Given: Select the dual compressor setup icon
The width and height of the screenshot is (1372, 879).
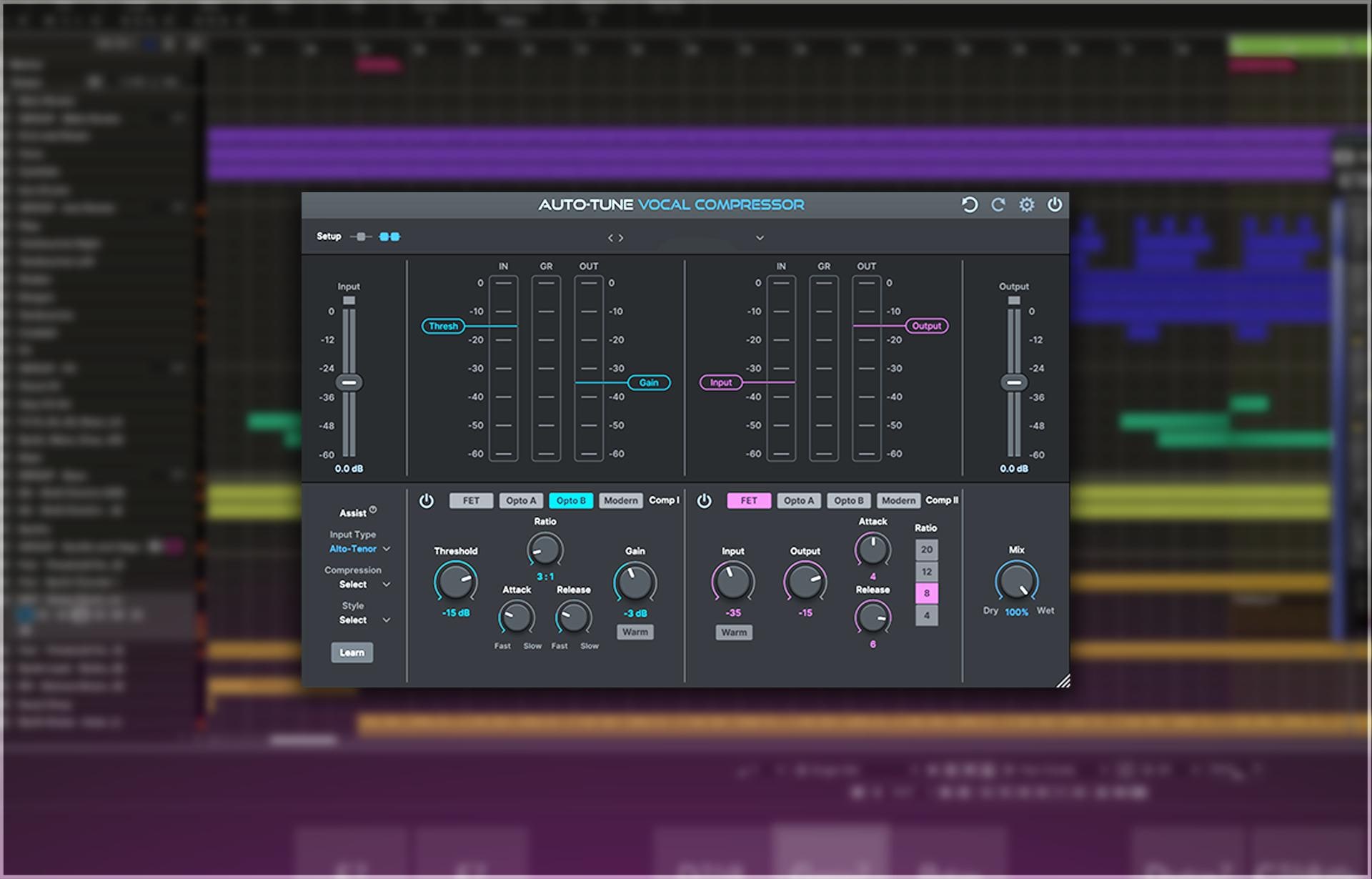Looking at the screenshot, I should pyautogui.click(x=389, y=237).
